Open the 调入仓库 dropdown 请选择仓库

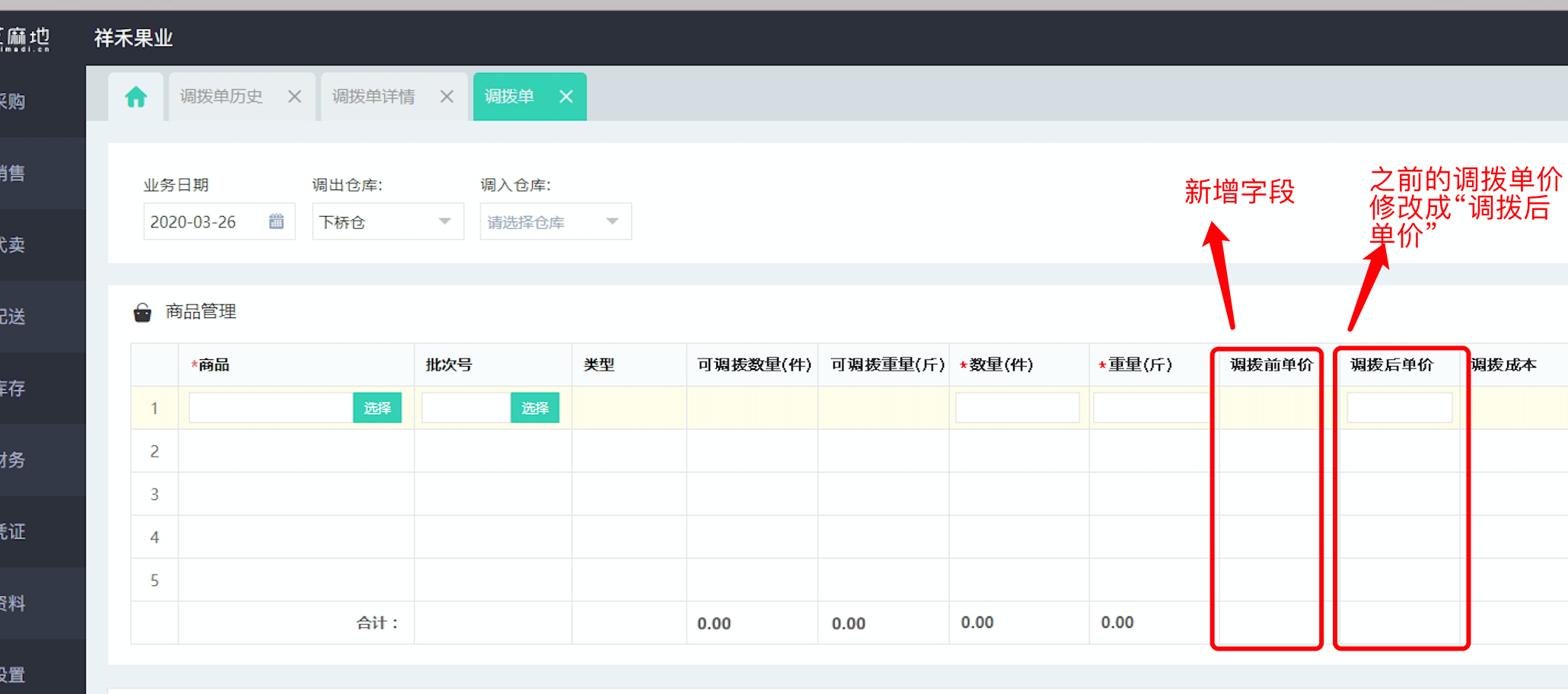tap(556, 221)
